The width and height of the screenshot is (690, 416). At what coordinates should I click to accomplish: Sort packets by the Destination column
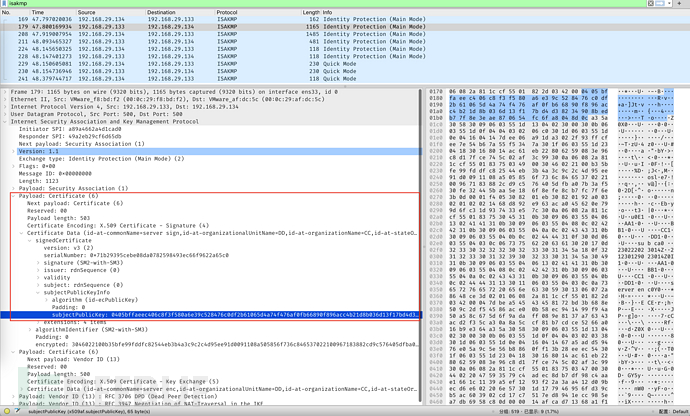pos(180,12)
